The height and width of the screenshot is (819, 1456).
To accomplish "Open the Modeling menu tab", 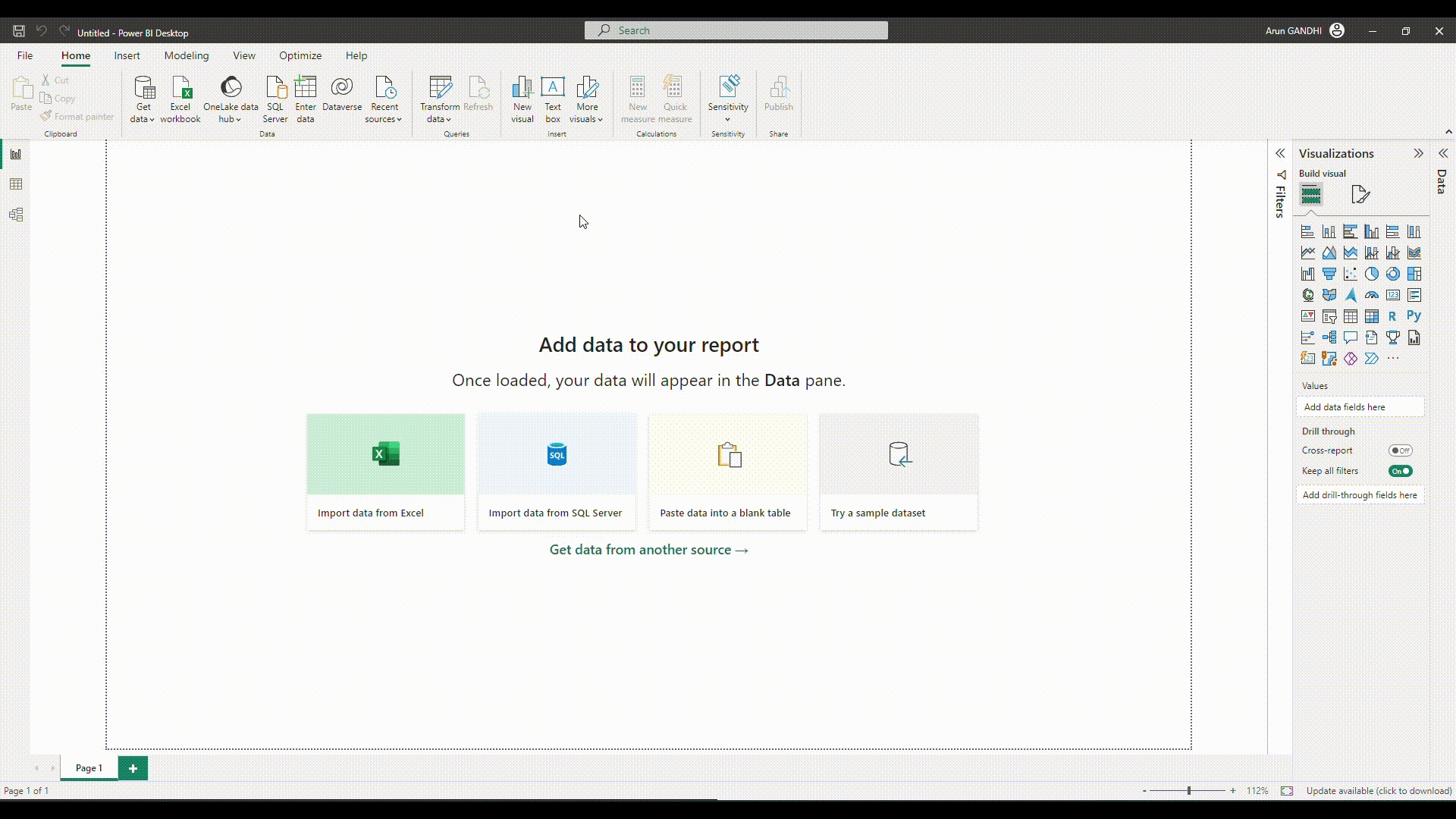I will pos(186,55).
